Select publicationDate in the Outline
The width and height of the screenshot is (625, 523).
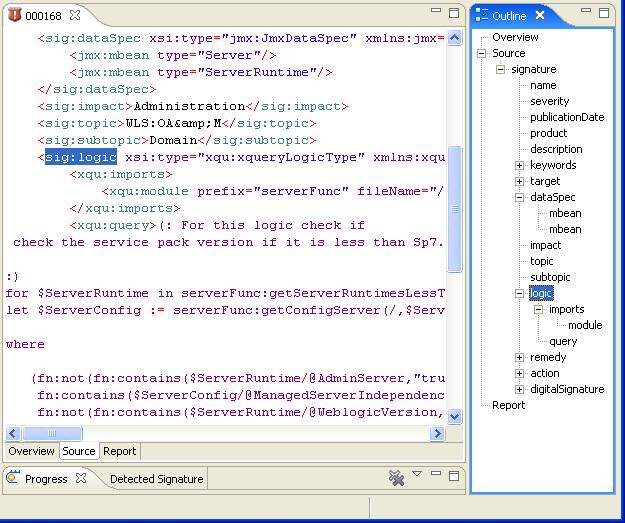click(567, 117)
